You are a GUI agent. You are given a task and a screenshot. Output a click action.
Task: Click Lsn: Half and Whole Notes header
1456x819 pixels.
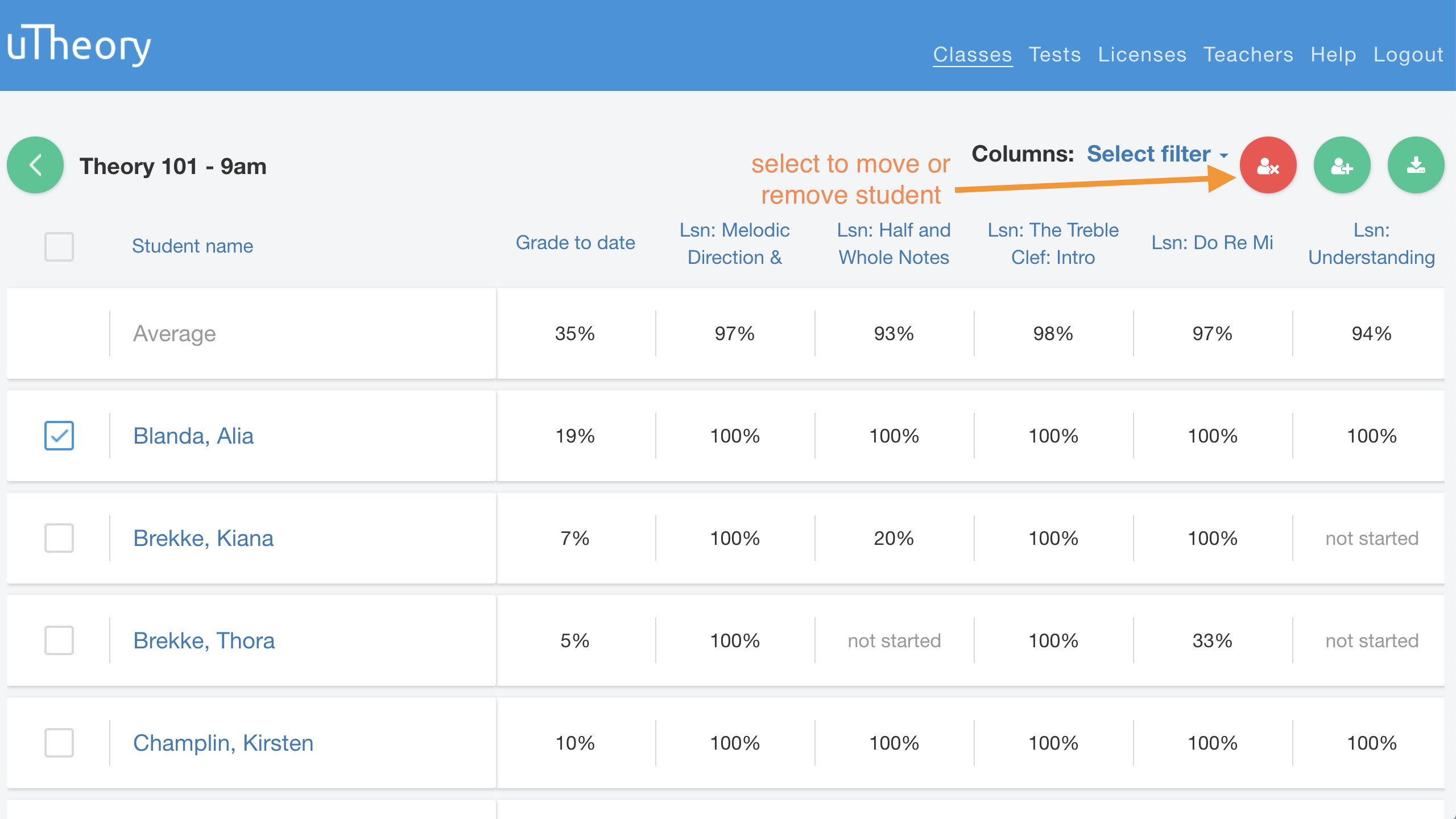894,243
